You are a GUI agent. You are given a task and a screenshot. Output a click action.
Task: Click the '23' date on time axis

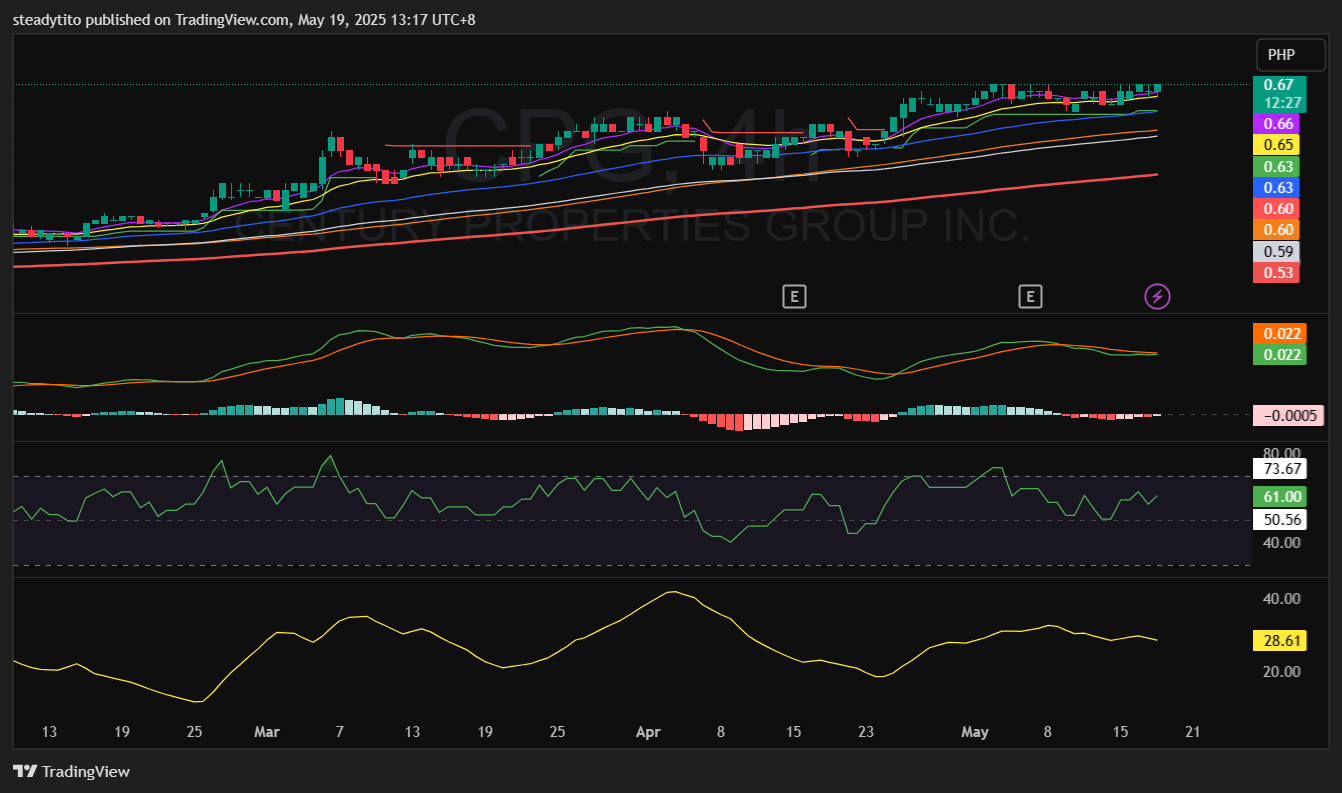(866, 732)
